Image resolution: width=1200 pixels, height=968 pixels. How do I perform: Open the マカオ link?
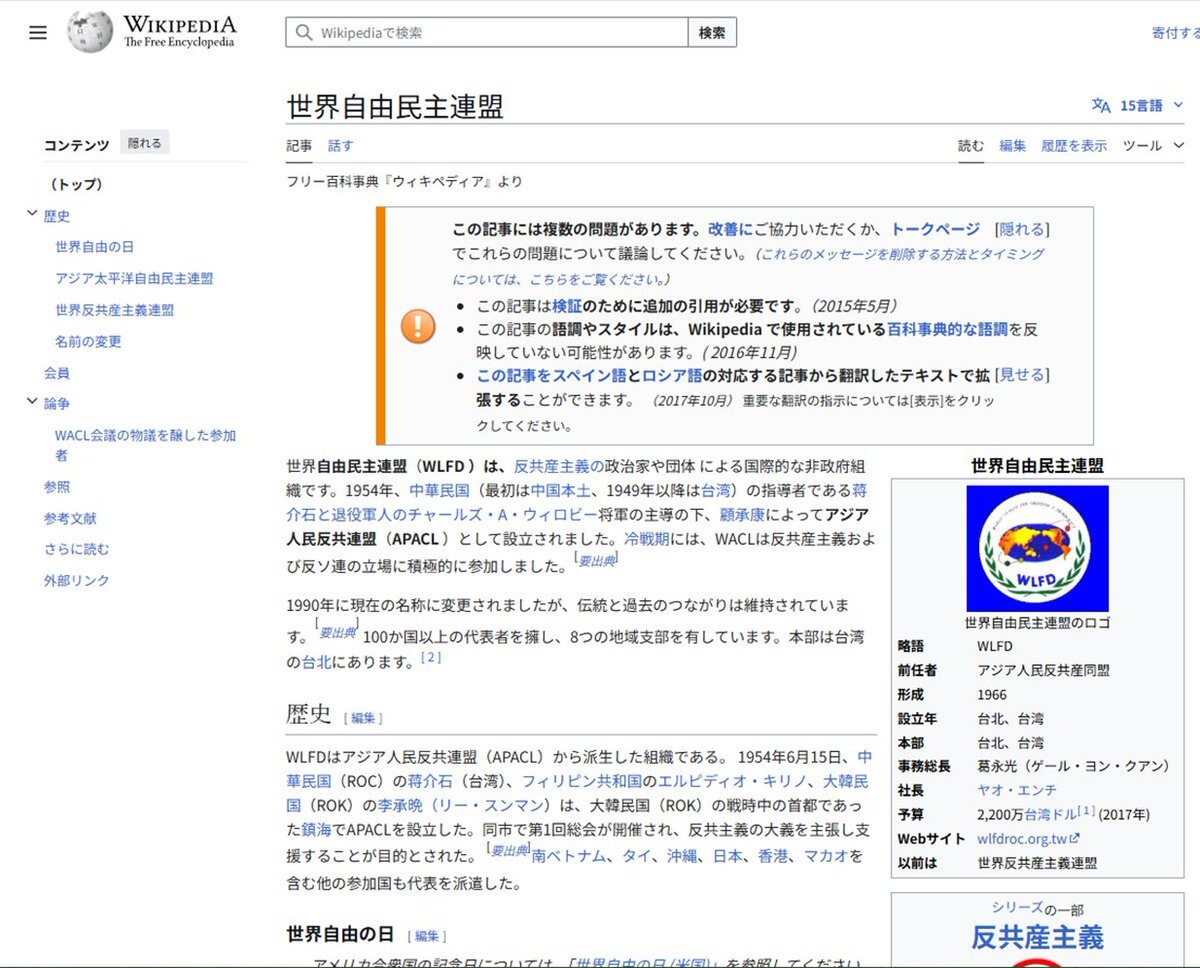tap(826, 856)
